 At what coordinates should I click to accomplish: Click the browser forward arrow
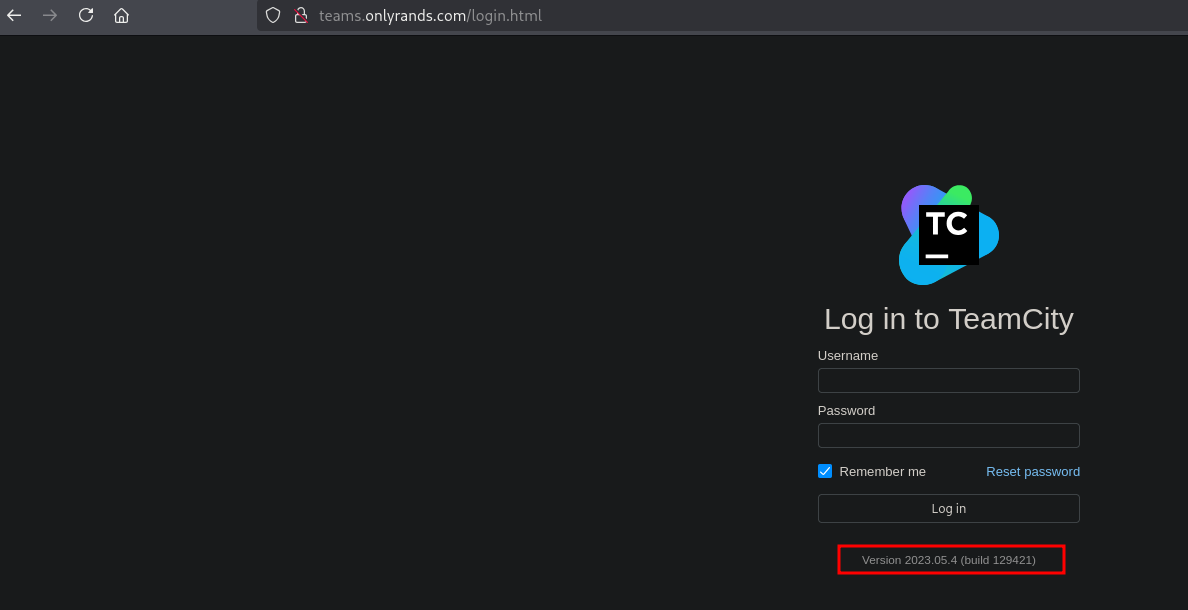[x=50, y=15]
